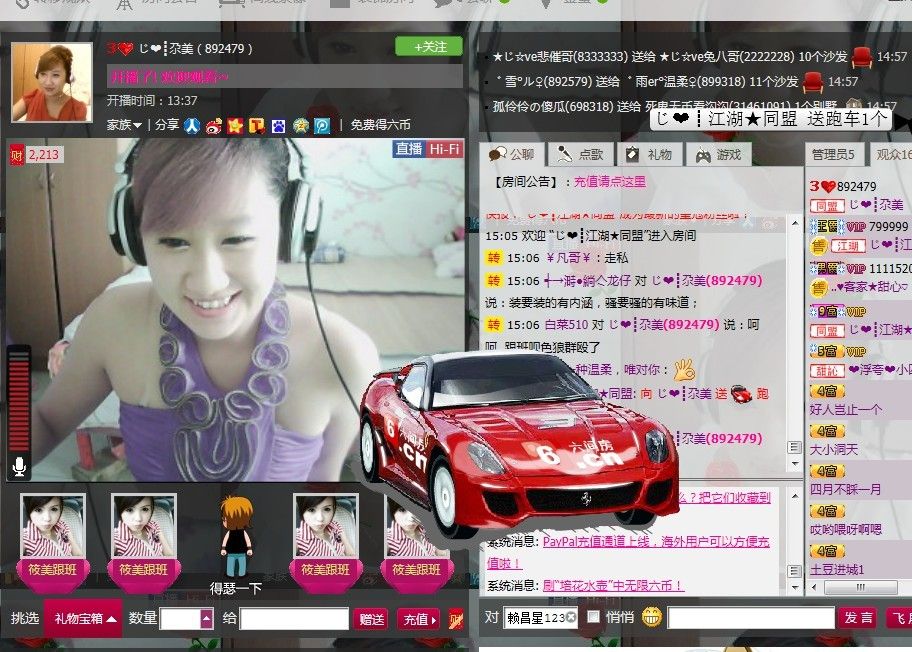
Task: Click the first 转 badge at 15:06
Action: (x=493, y=258)
